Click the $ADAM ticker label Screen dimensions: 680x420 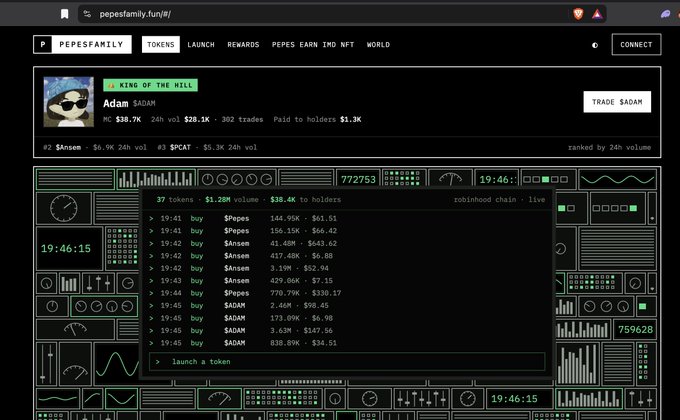(144, 103)
